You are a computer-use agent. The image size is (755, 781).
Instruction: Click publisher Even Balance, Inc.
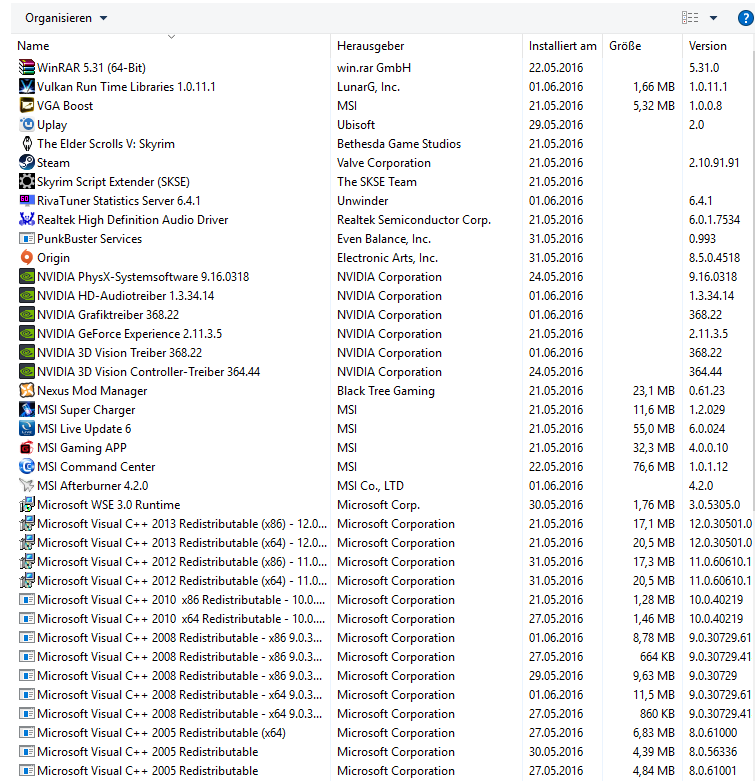point(383,239)
